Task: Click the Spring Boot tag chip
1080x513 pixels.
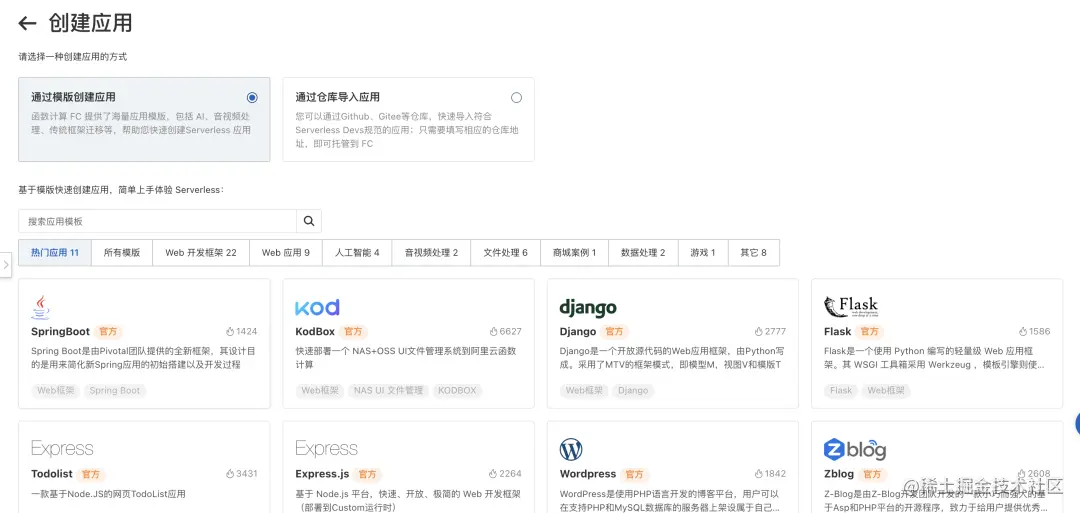Action: [114, 390]
